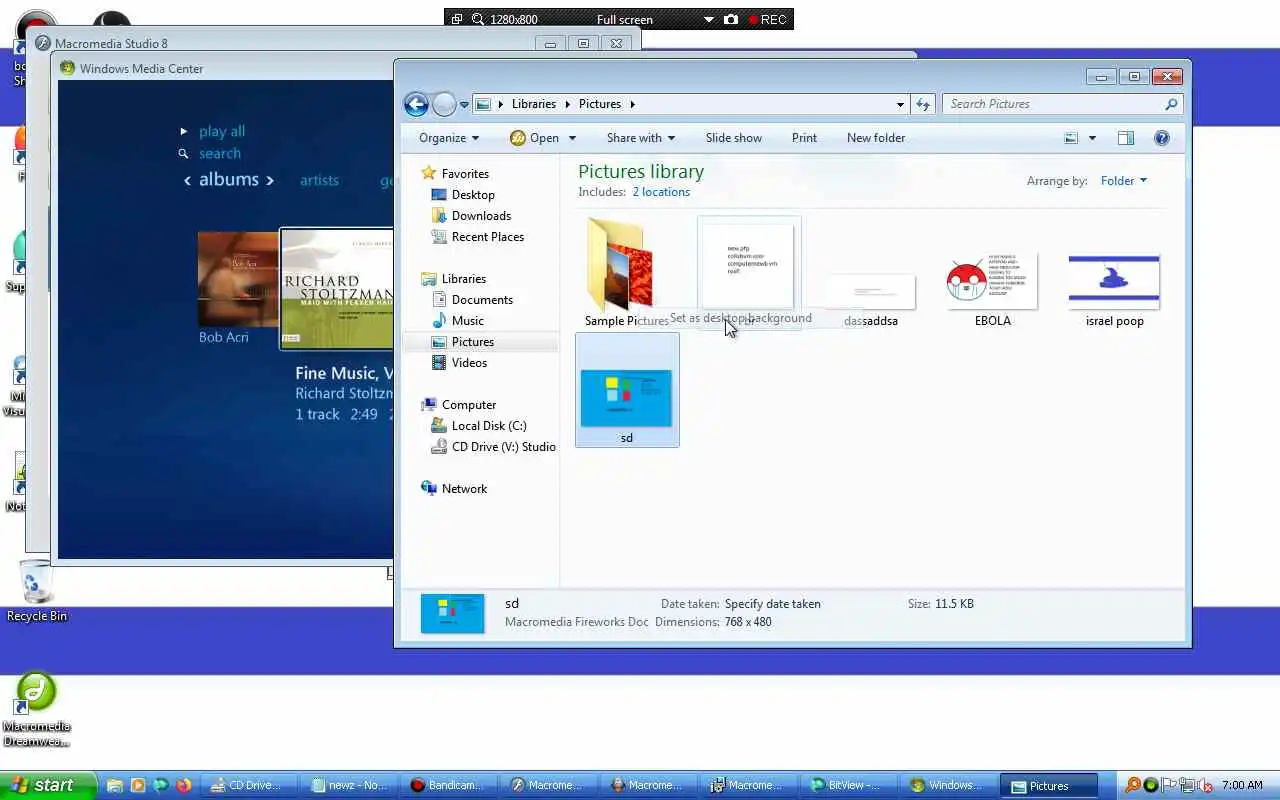Select the Bob Acri album cover
1280x800 pixels.
[238, 279]
